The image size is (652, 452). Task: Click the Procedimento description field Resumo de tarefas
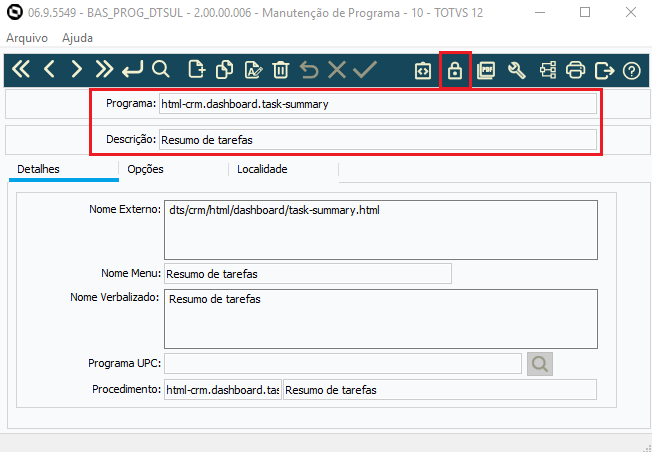tap(440, 390)
